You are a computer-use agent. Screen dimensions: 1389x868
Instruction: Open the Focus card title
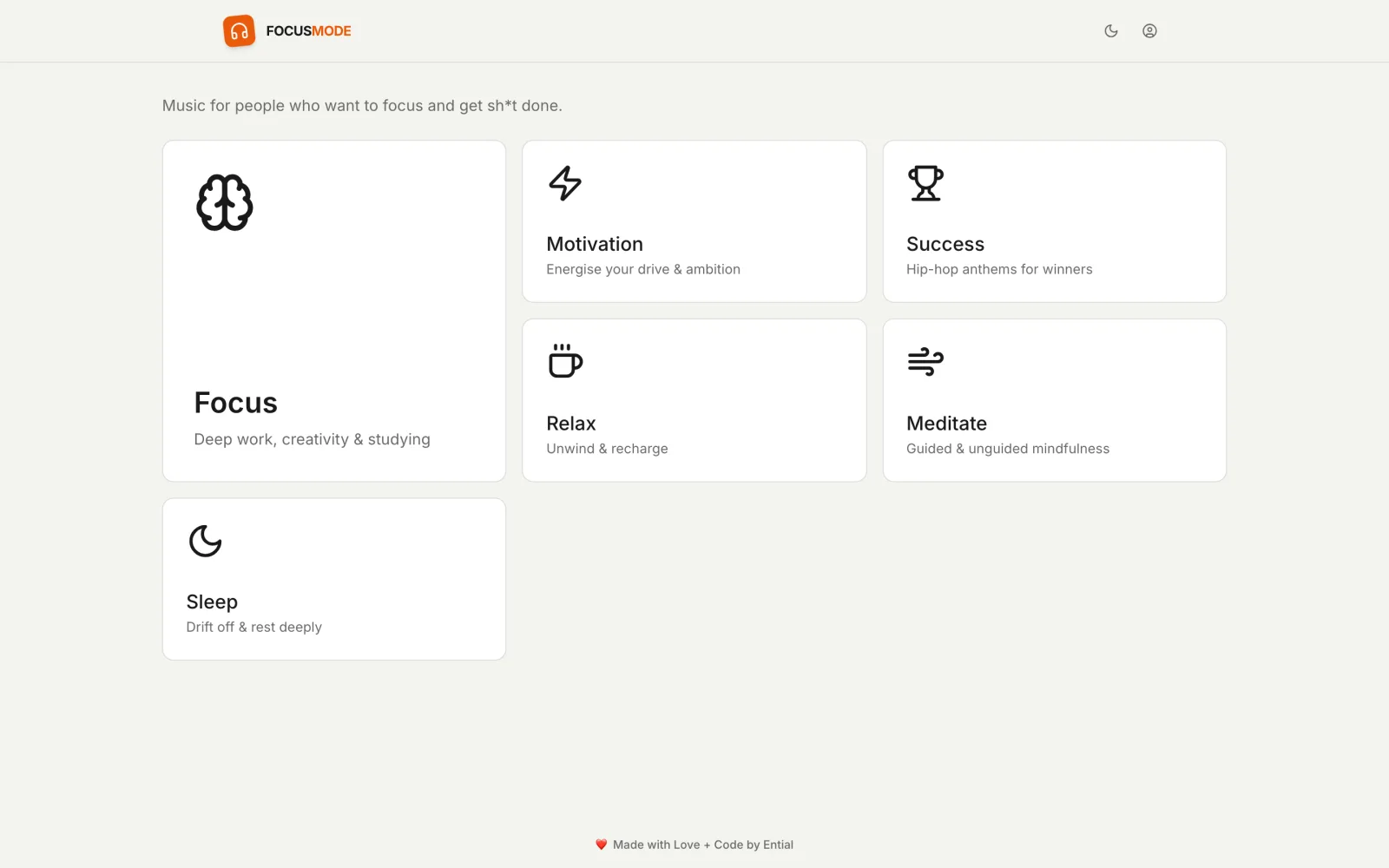click(x=236, y=403)
